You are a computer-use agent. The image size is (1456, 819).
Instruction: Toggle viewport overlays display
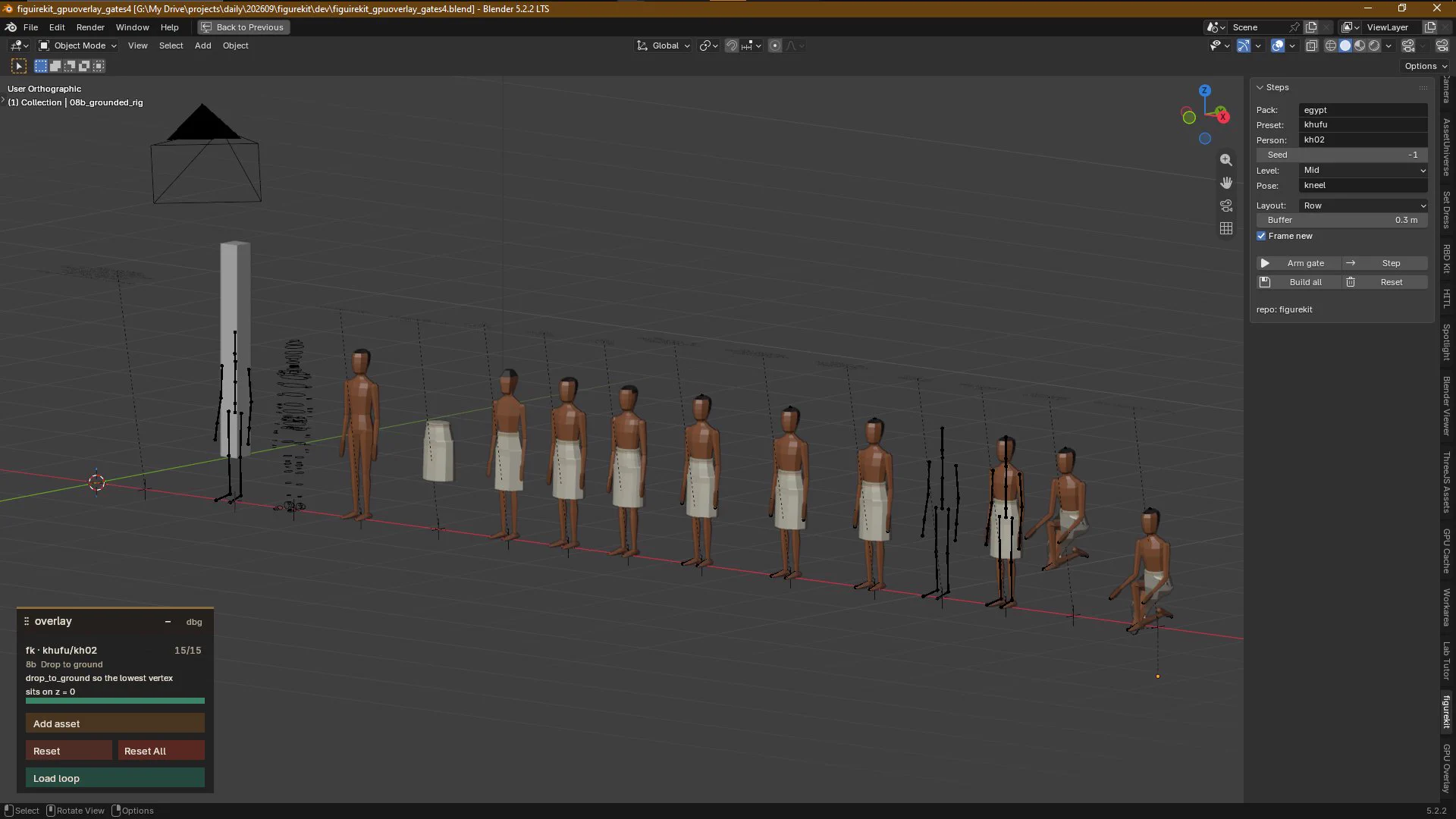click(1278, 45)
